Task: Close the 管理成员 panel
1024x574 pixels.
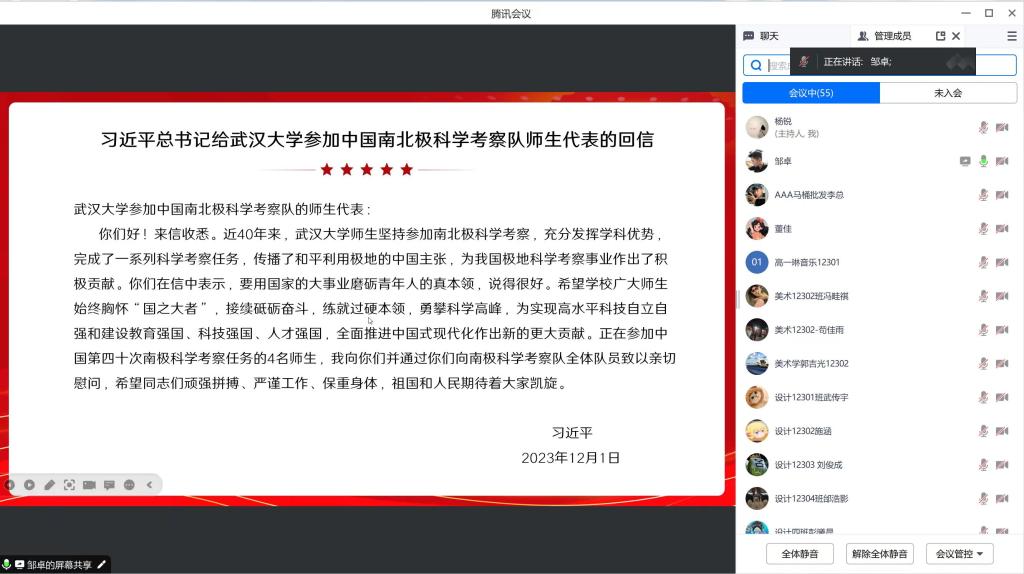Action: (956, 36)
